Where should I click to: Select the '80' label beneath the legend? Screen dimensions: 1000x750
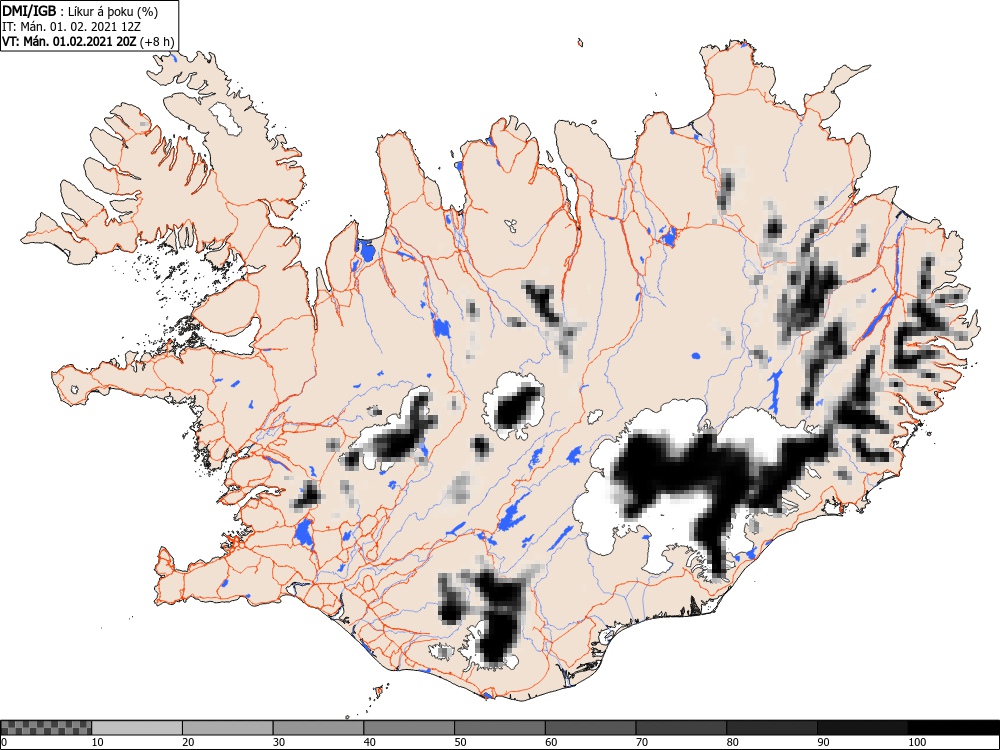(732, 742)
